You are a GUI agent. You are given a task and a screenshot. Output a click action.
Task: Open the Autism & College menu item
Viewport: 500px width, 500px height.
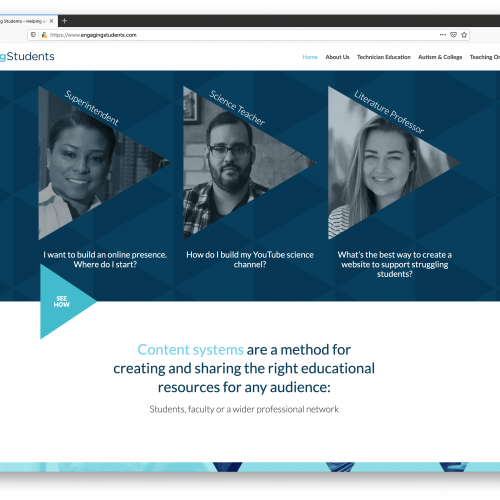(440, 57)
